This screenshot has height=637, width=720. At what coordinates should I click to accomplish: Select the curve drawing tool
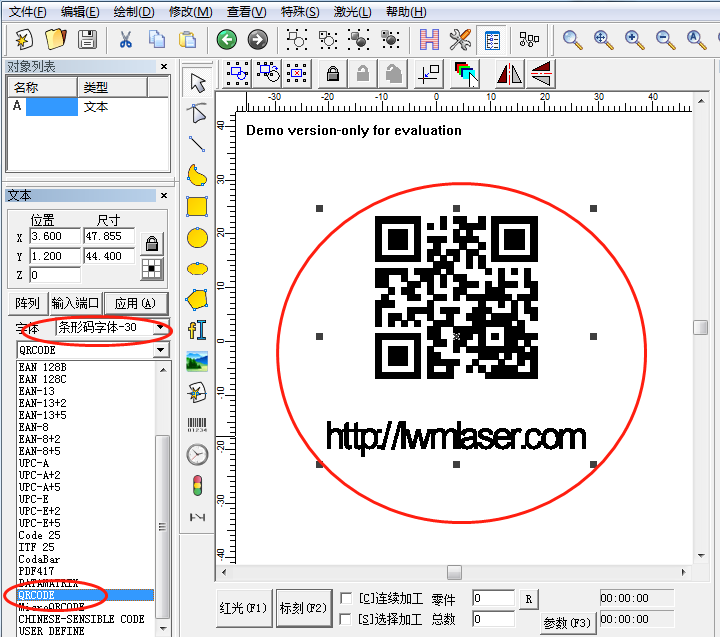[x=197, y=175]
